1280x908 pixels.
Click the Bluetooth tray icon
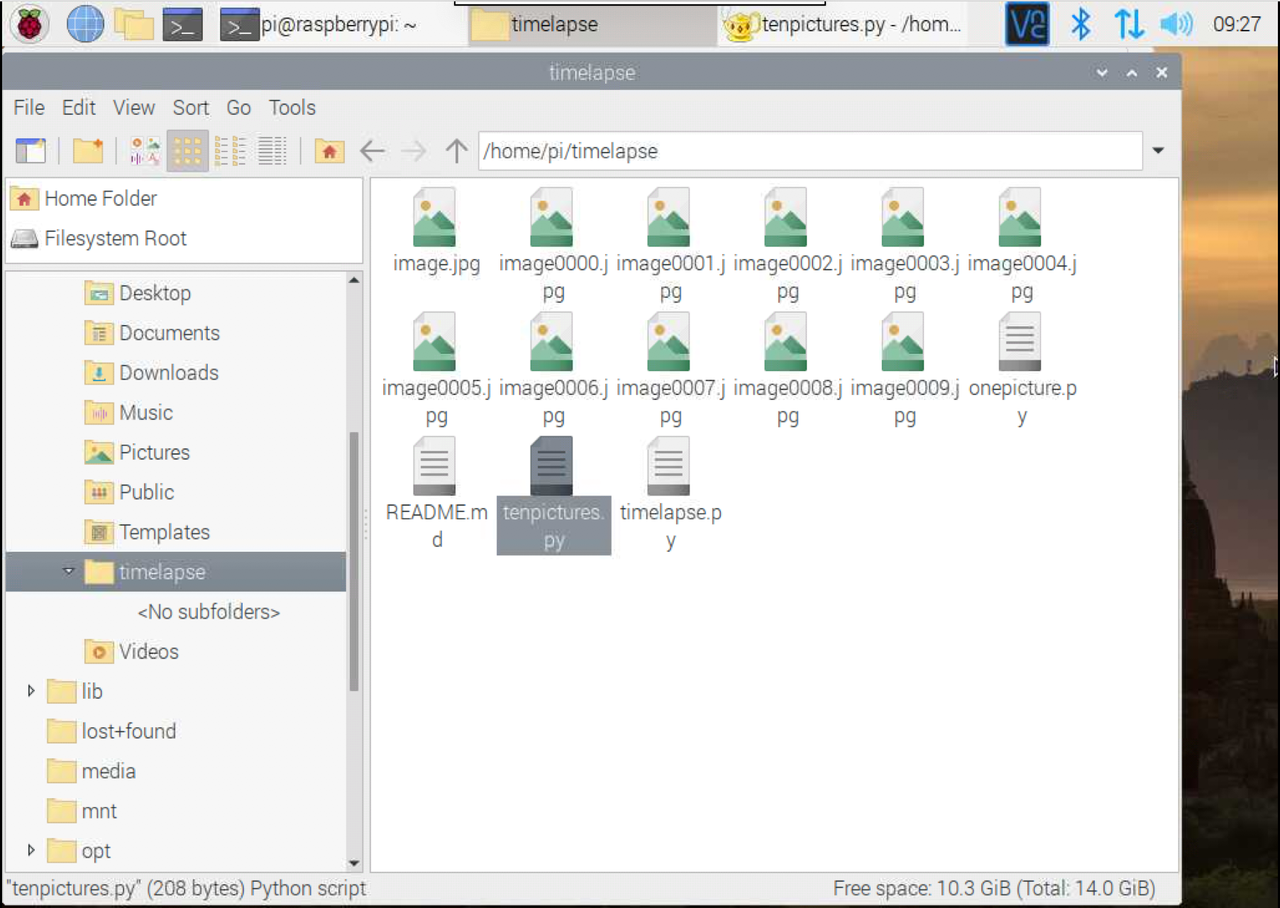1080,24
